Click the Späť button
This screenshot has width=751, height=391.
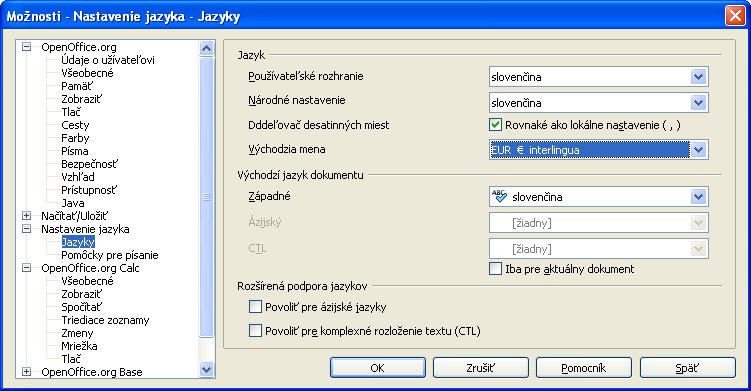point(687,368)
